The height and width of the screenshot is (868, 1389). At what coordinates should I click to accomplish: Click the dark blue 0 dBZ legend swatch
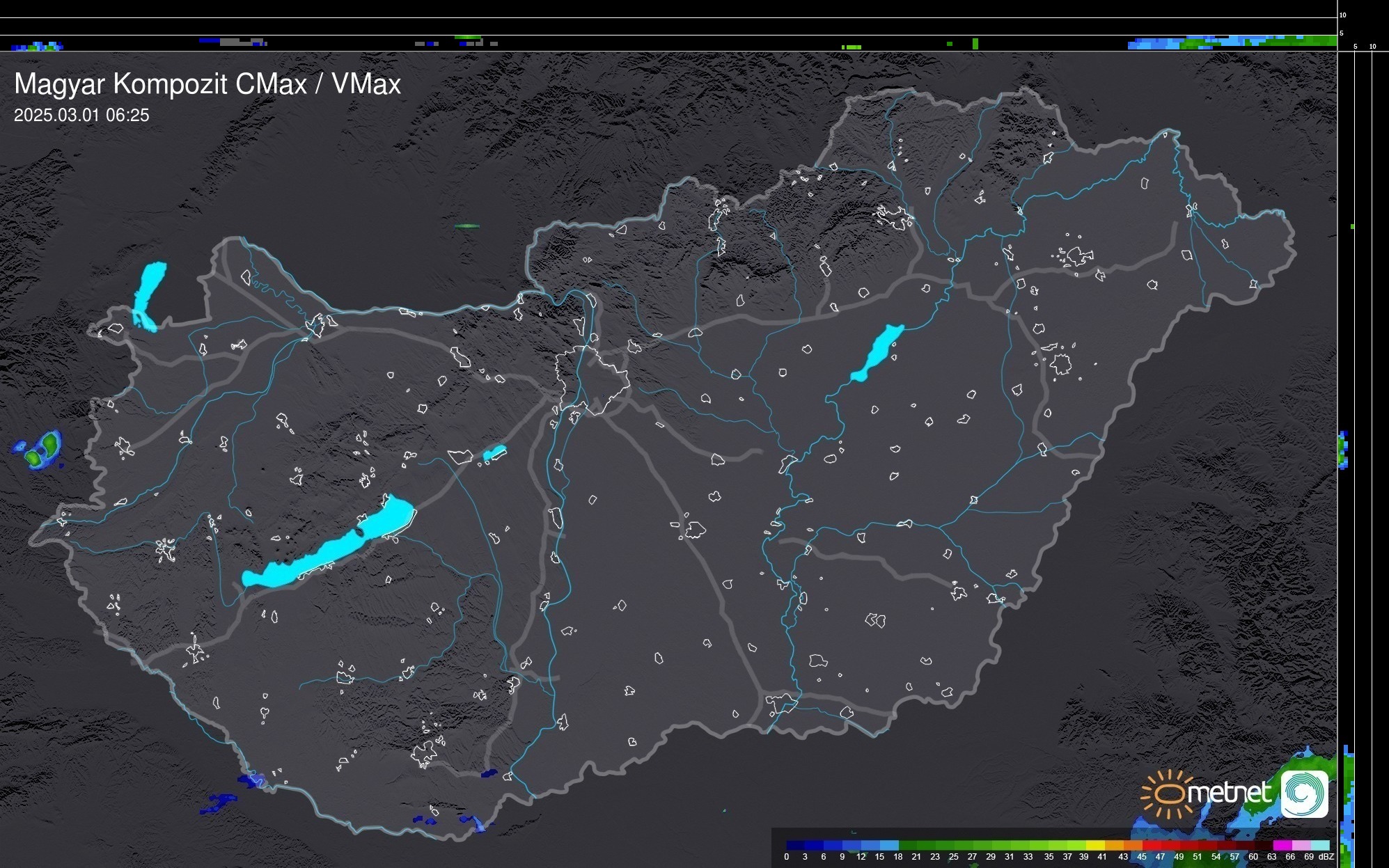tap(796, 845)
